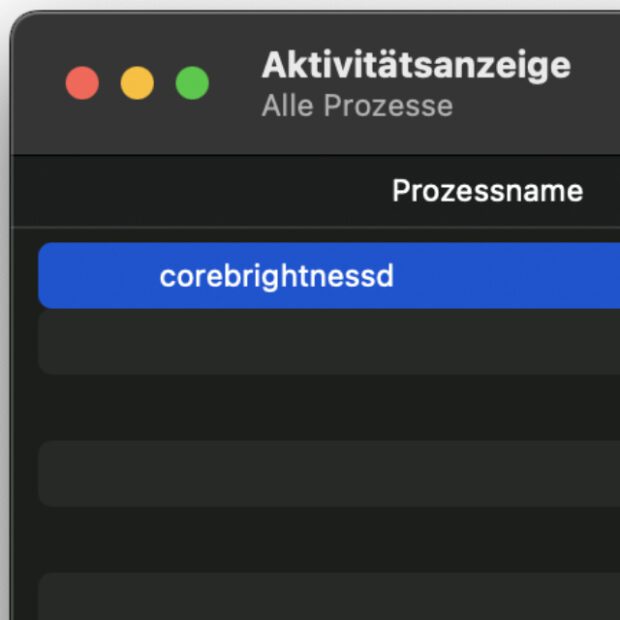Close the Aktivitätsanzeige window with red button
620x620 pixels.
pos(82,83)
